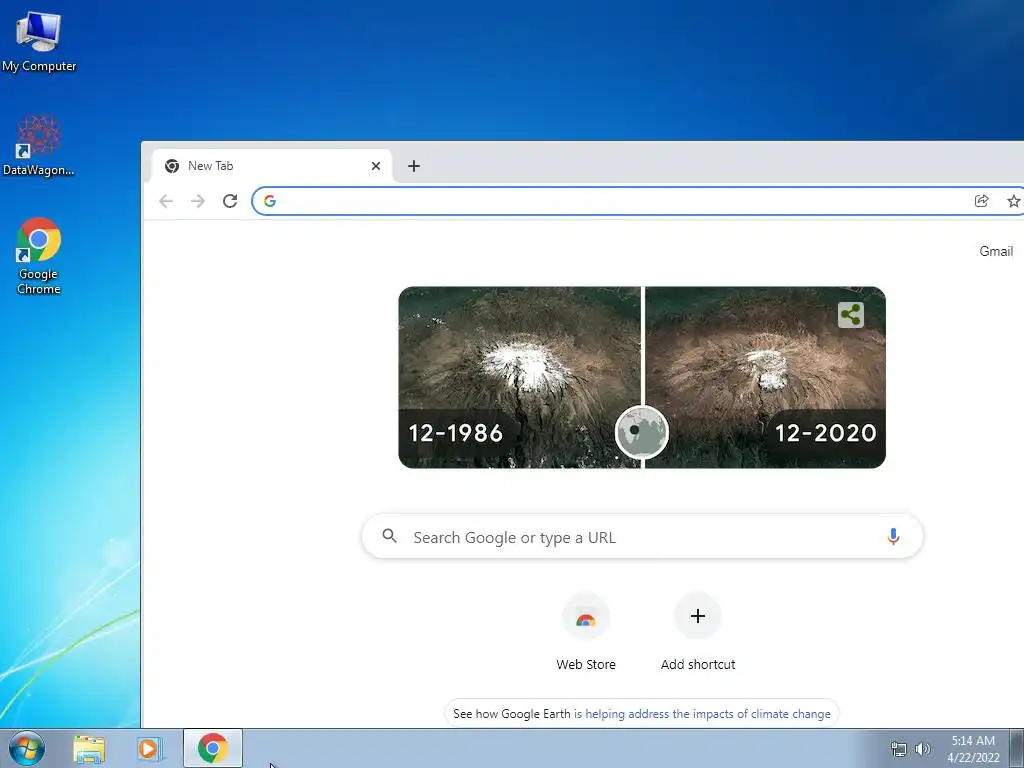
Task: Click the Show desktop strip at the end of the taskbar
Action: tap(1017, 748)
